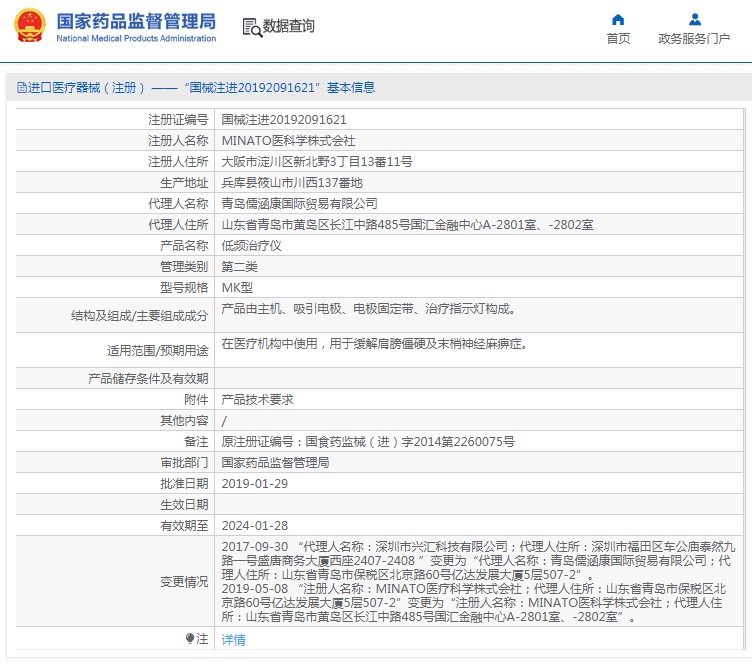Click the expiry date 2024-01-28
Image resolution: width=752 pixels, height=664 pixels.
pyautogui.click(x=254, y=525)
